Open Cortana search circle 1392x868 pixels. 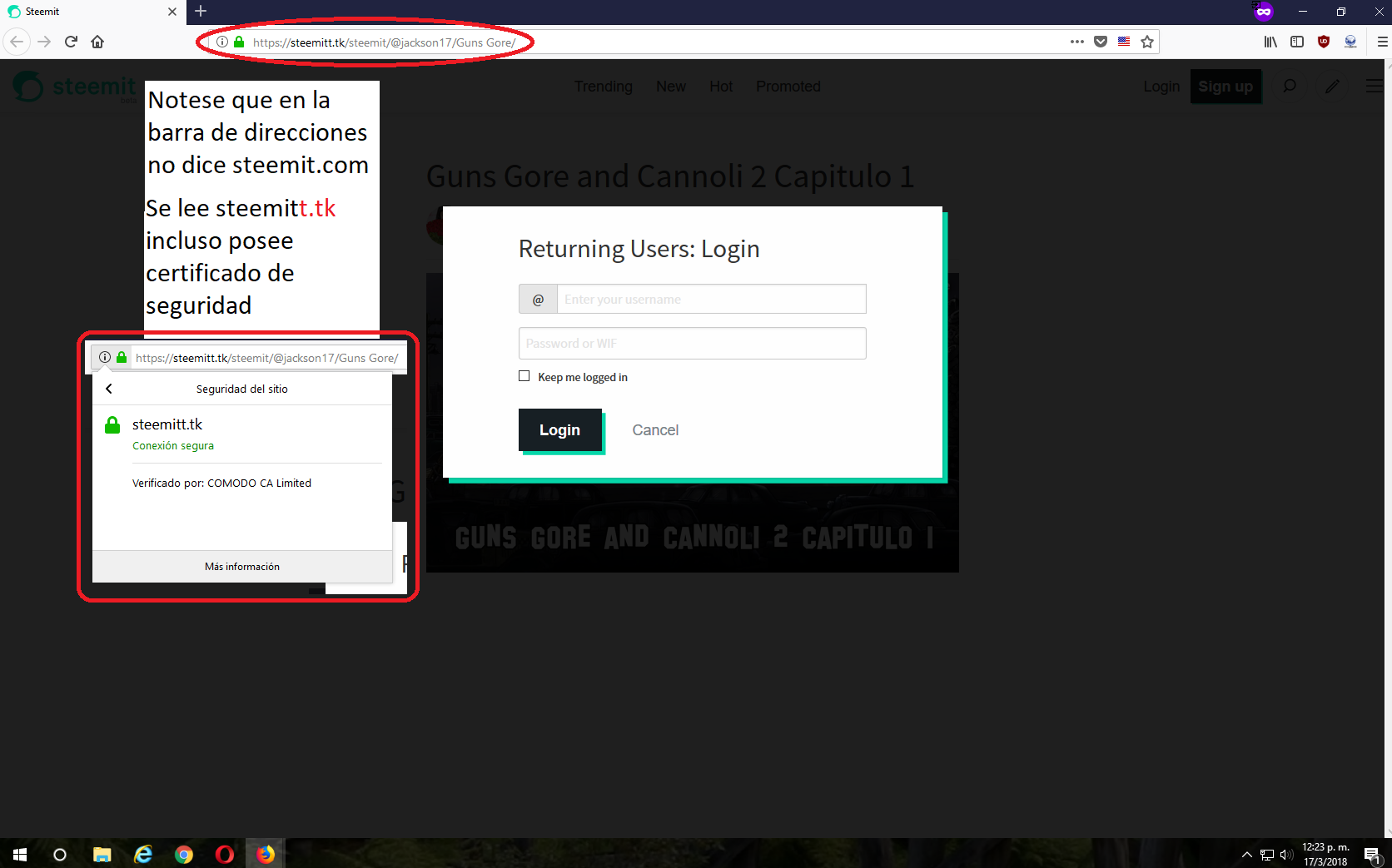tap(60, 855)
